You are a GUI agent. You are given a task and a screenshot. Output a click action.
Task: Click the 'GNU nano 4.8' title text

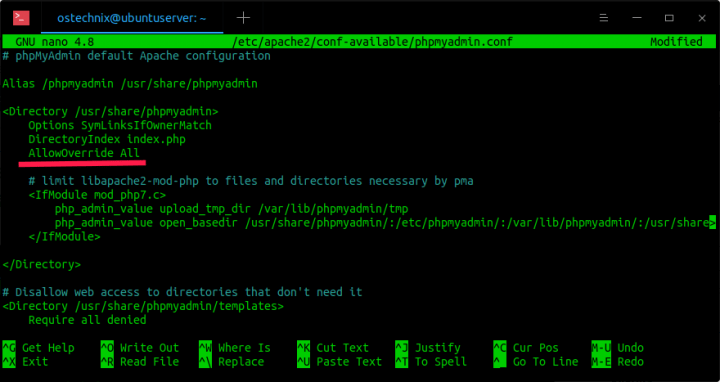[x=55, y=42]
